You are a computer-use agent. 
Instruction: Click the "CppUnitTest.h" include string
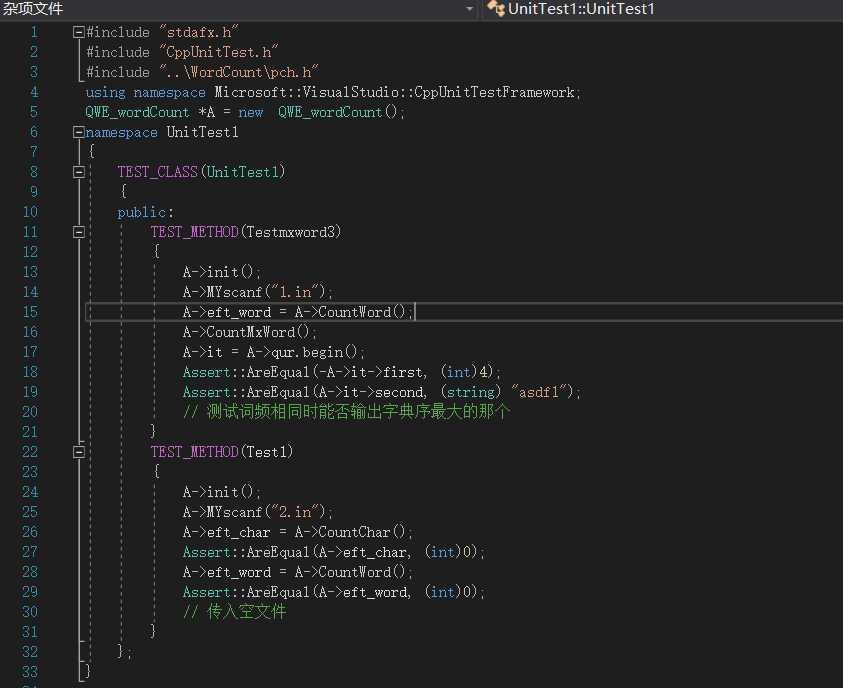[219, 52]
